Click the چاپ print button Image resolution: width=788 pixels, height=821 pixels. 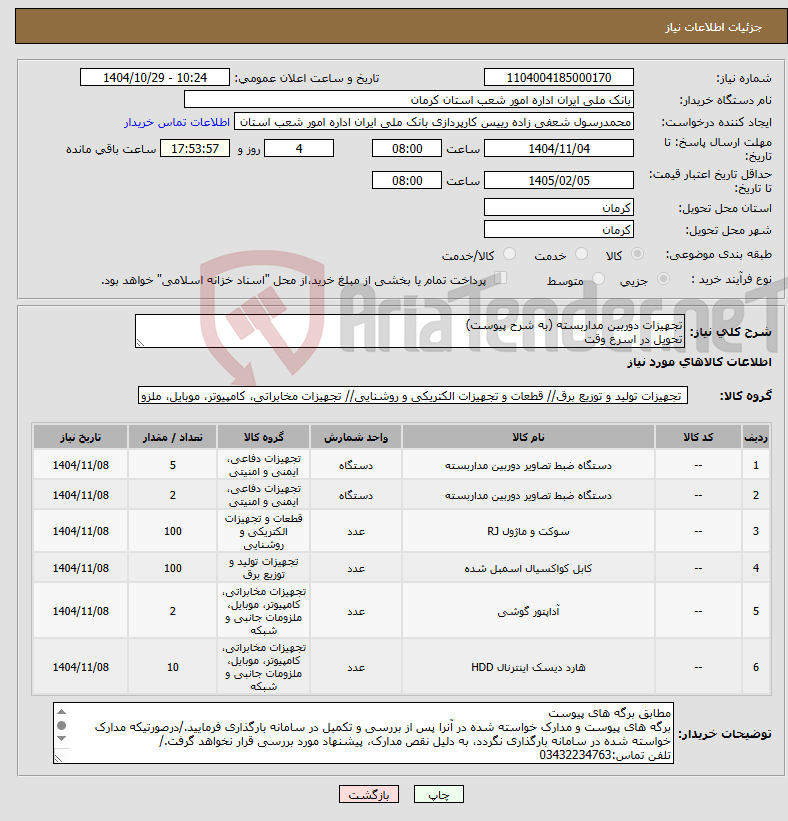pos(439,794)
